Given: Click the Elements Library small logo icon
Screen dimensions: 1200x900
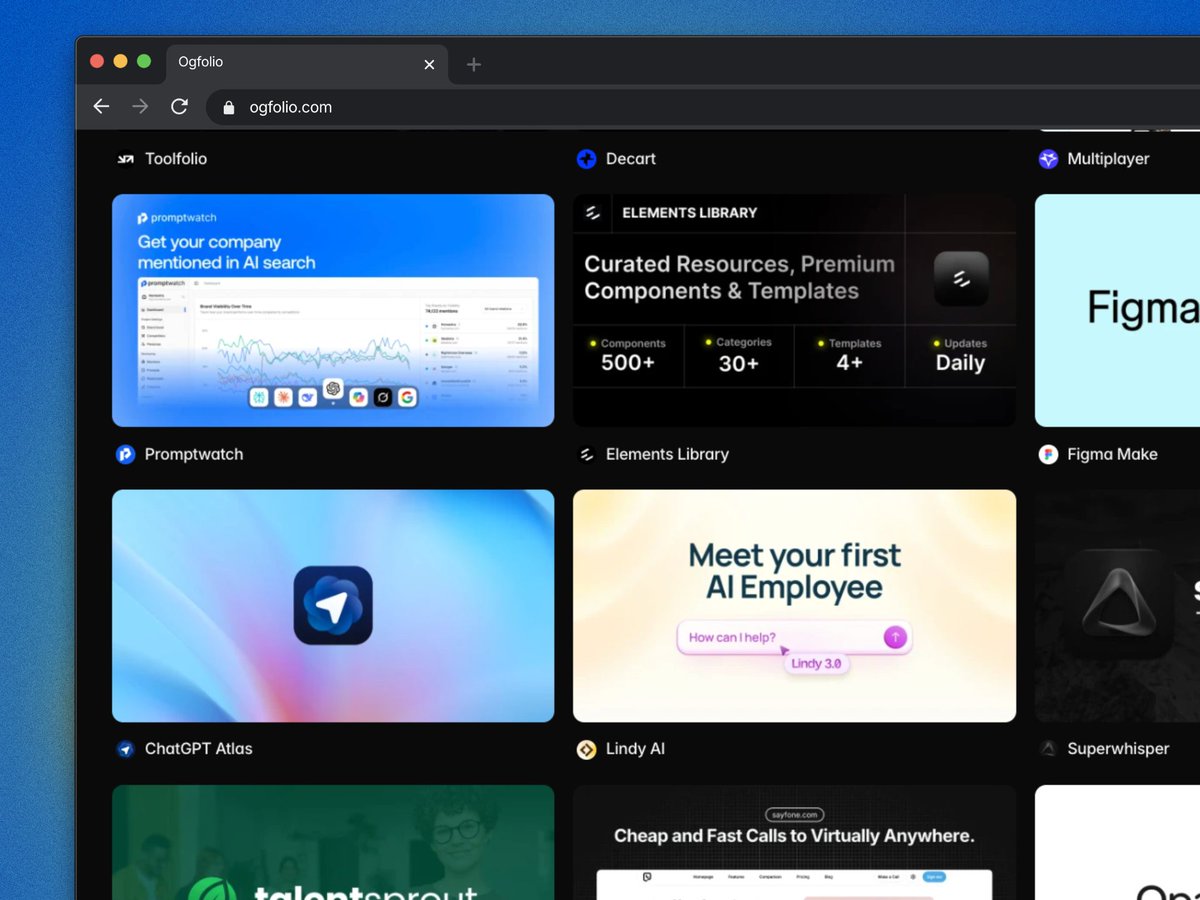Looking at the screenshot, I should coord(586,454).
